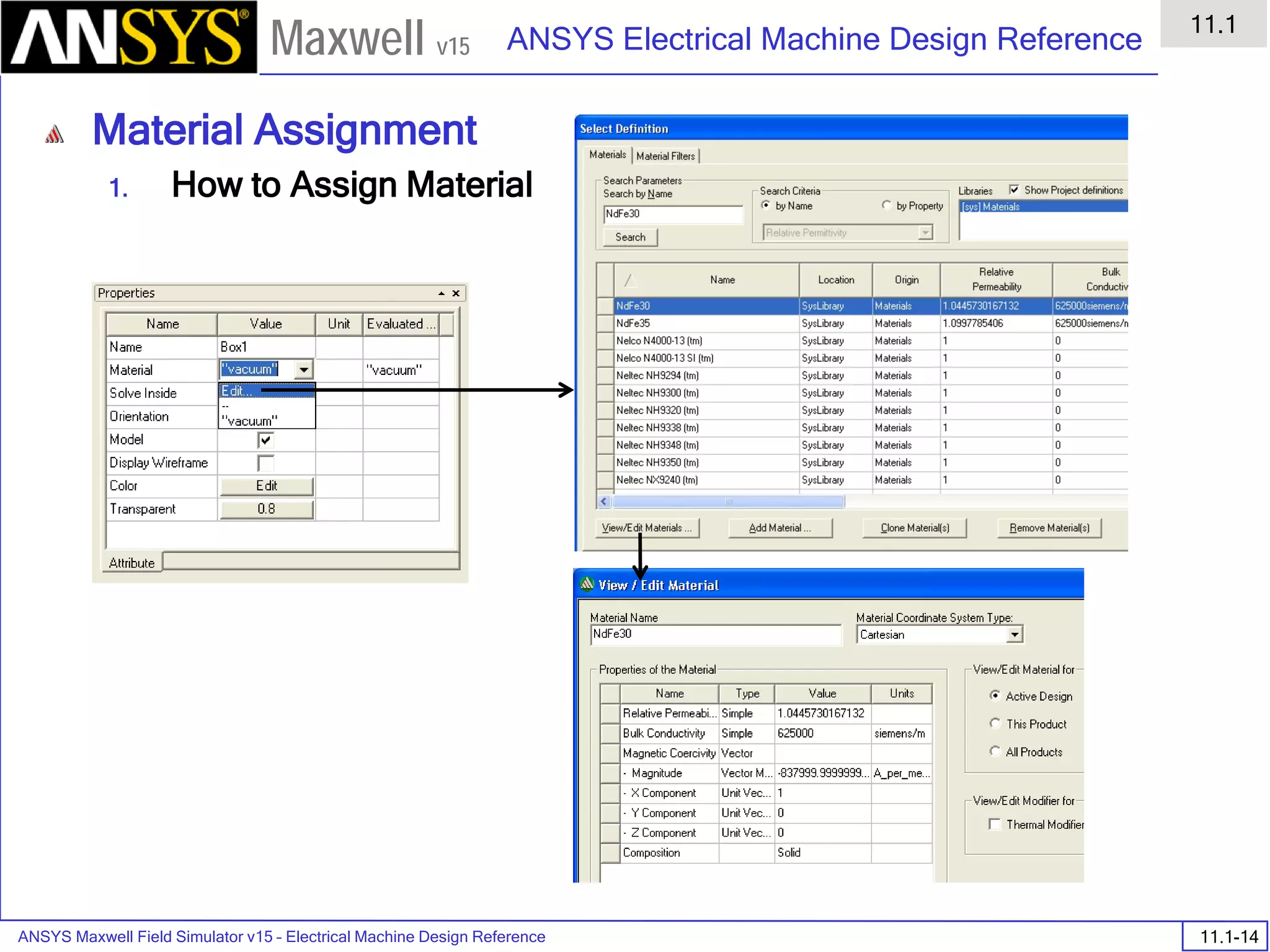This screenshot has height=952, width=1270.
Task: Click the Search by Name input field
Action: pos(673,214)
